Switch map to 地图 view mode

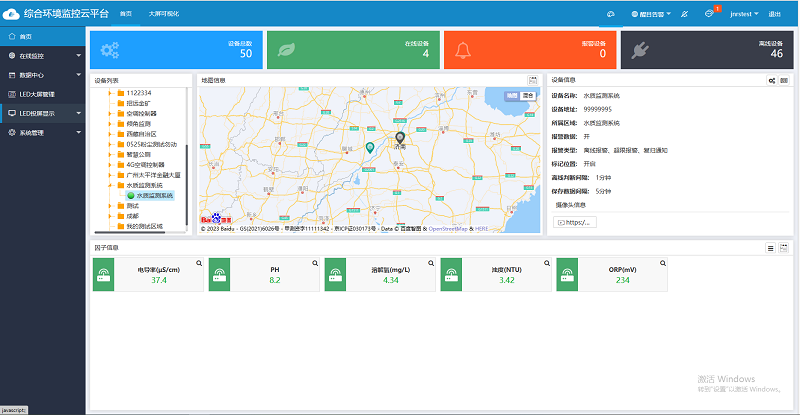(511, 95)
